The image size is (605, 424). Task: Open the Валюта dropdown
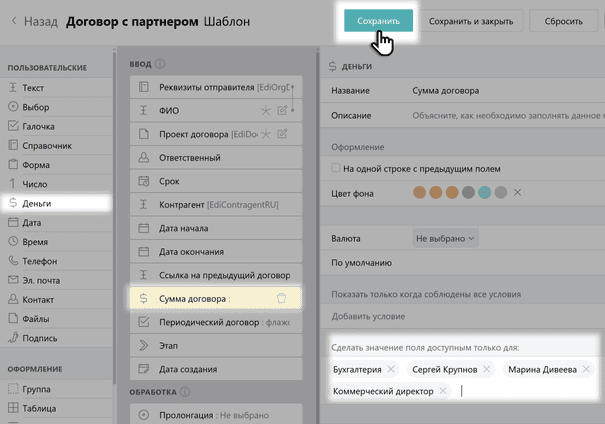pos(445,238)
